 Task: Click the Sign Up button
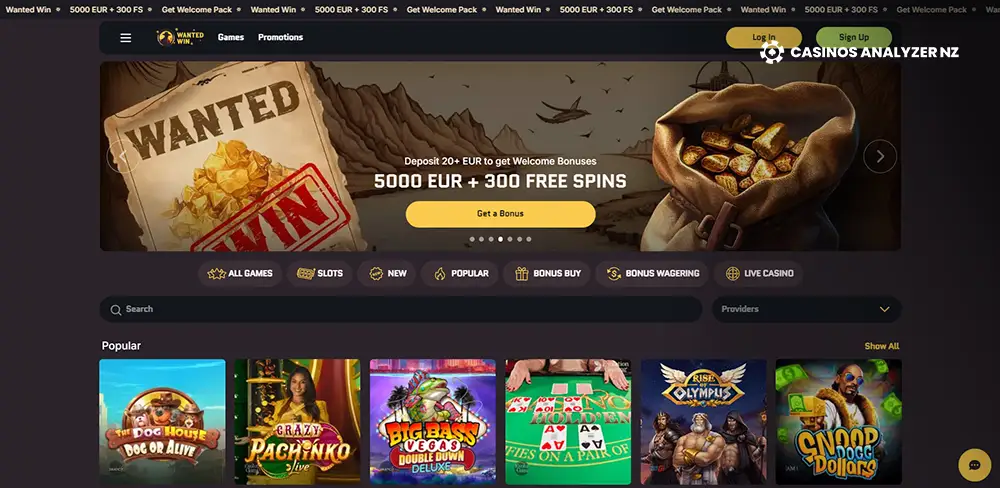[x=853, y=38]
